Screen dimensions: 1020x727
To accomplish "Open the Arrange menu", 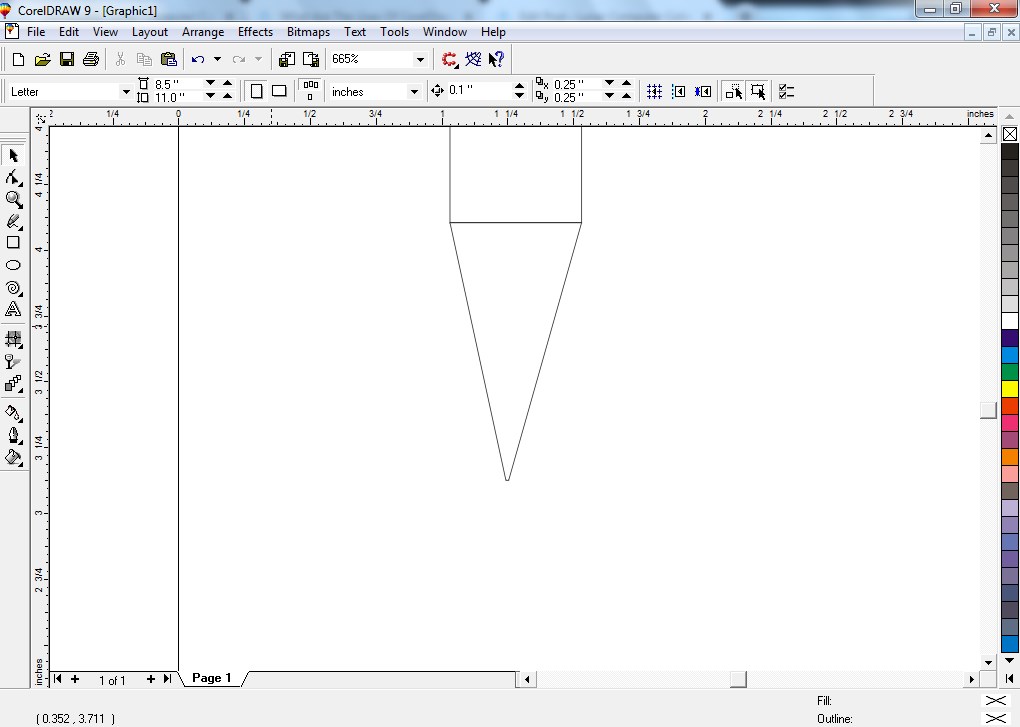I will coord(203,32).
